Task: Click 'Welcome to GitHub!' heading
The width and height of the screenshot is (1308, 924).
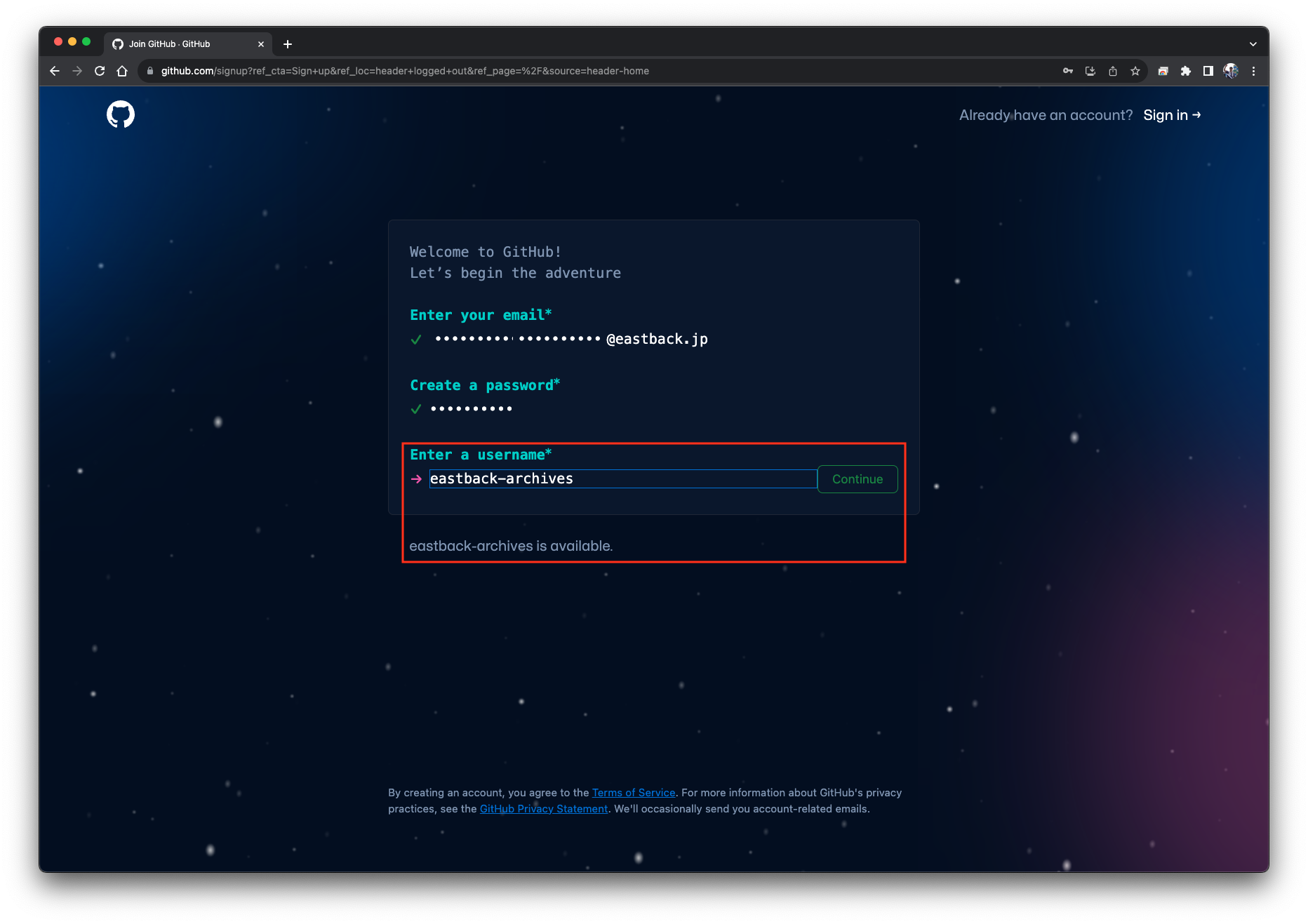Action: [x=486, y=252]
